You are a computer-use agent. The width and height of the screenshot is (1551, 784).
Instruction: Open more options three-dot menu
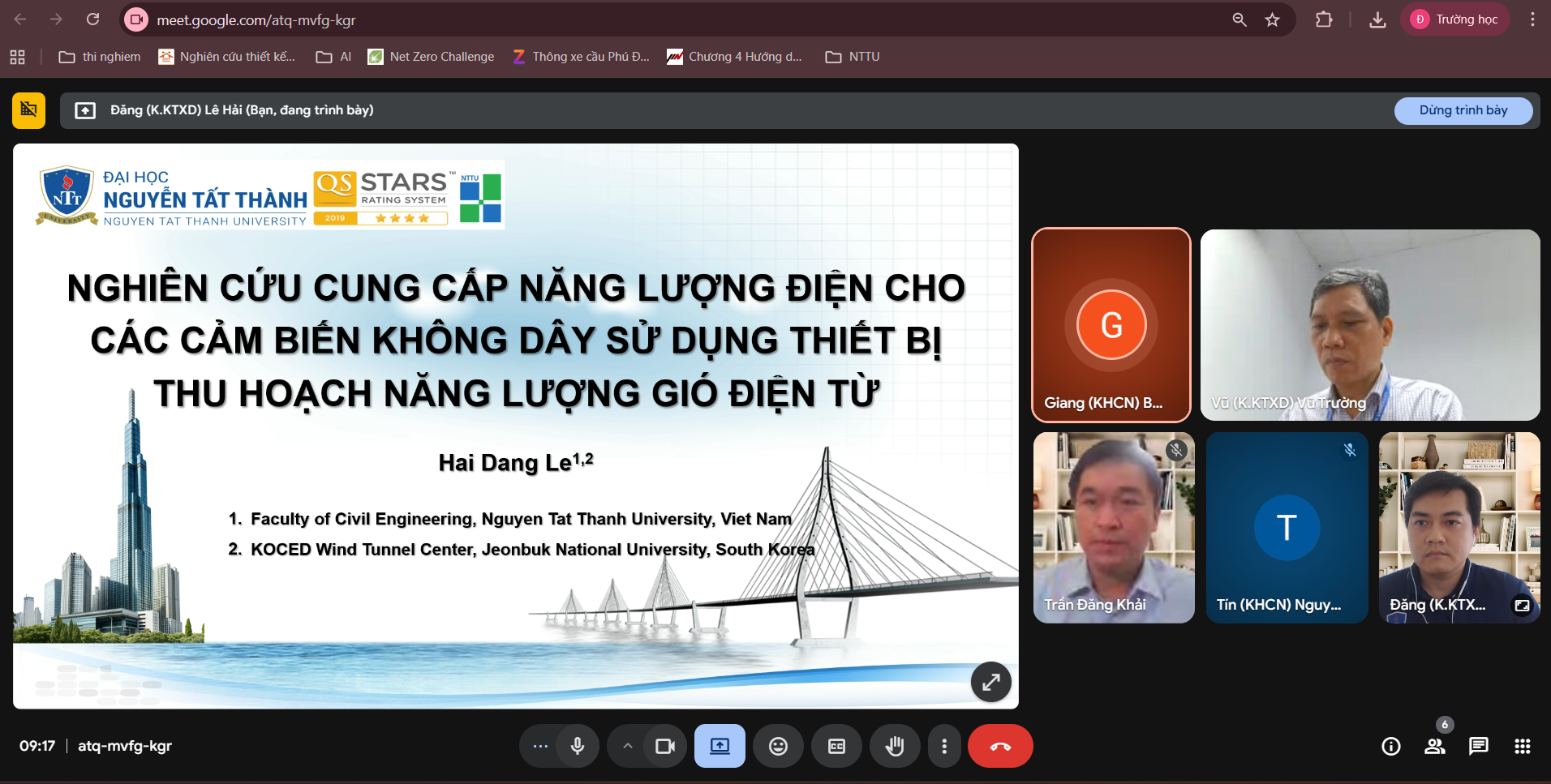(943, 746)
